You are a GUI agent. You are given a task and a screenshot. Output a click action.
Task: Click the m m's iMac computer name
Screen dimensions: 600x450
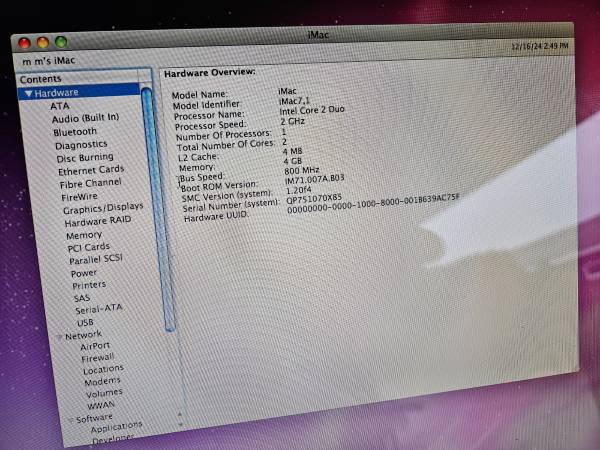[49, 61]
